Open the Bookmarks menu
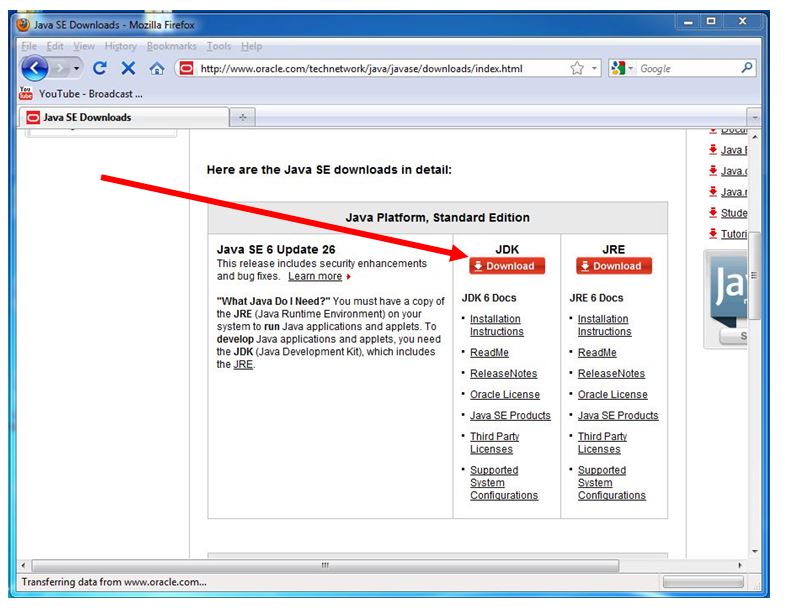790x612 pixels. click(172, 46)
